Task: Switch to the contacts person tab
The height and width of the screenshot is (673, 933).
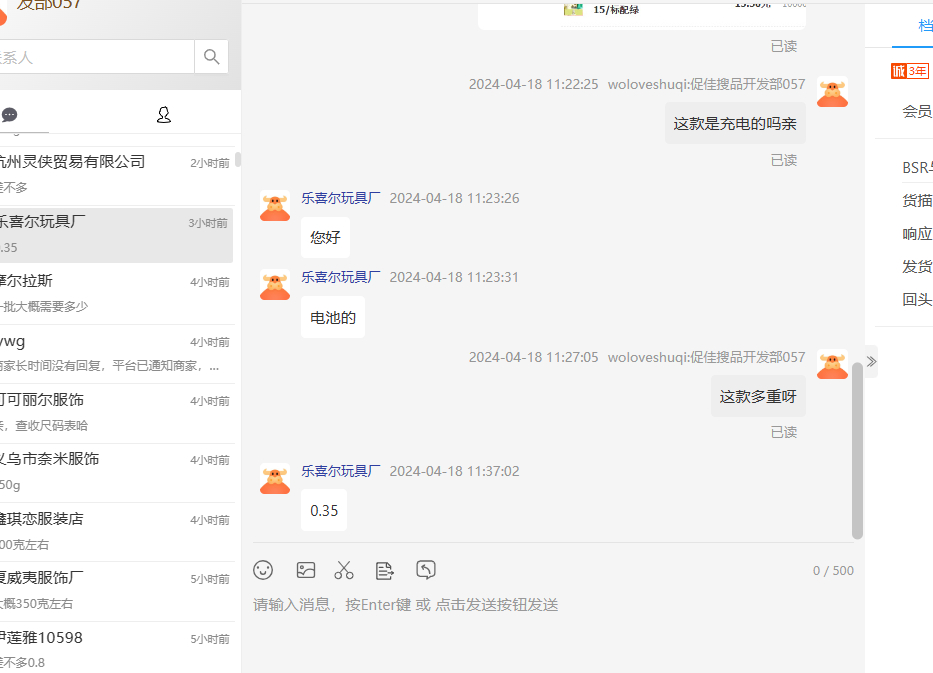Action: tap(164, 115)
